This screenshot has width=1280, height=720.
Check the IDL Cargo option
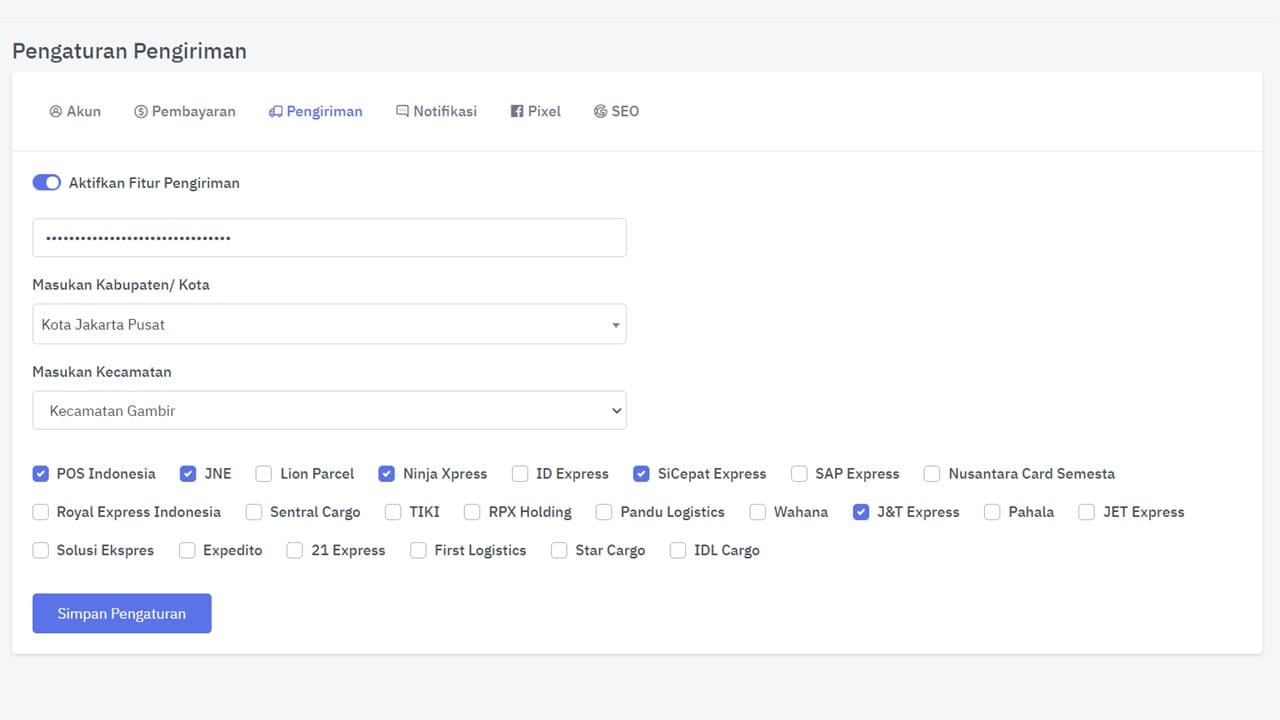pyautogui.click(x=678, y=550)
